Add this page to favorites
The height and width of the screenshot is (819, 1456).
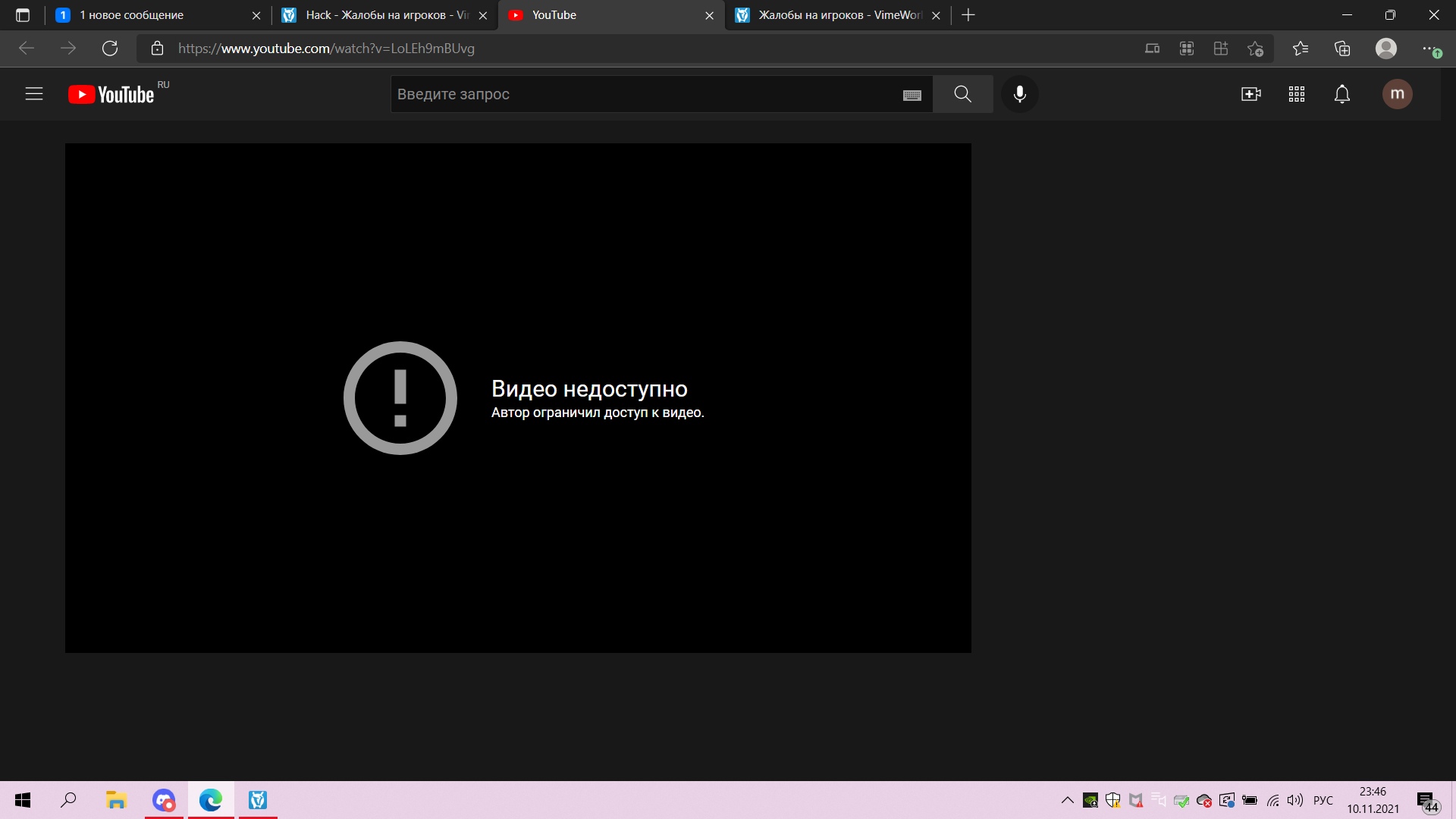pyautogui.click(x=1255, y=49)
